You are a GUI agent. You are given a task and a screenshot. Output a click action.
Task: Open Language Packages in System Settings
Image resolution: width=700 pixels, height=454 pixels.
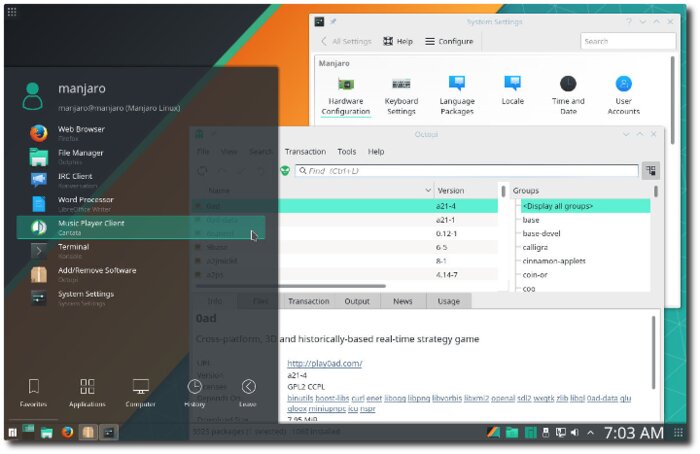(457, 95)
